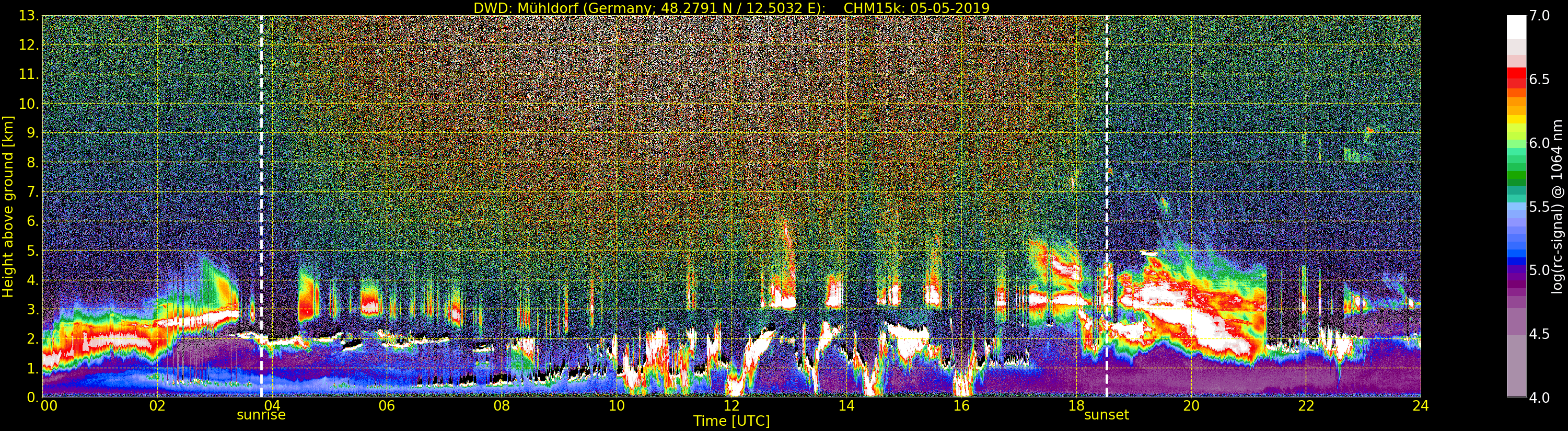
Task: Click time tick label 02
Action: 157,406
